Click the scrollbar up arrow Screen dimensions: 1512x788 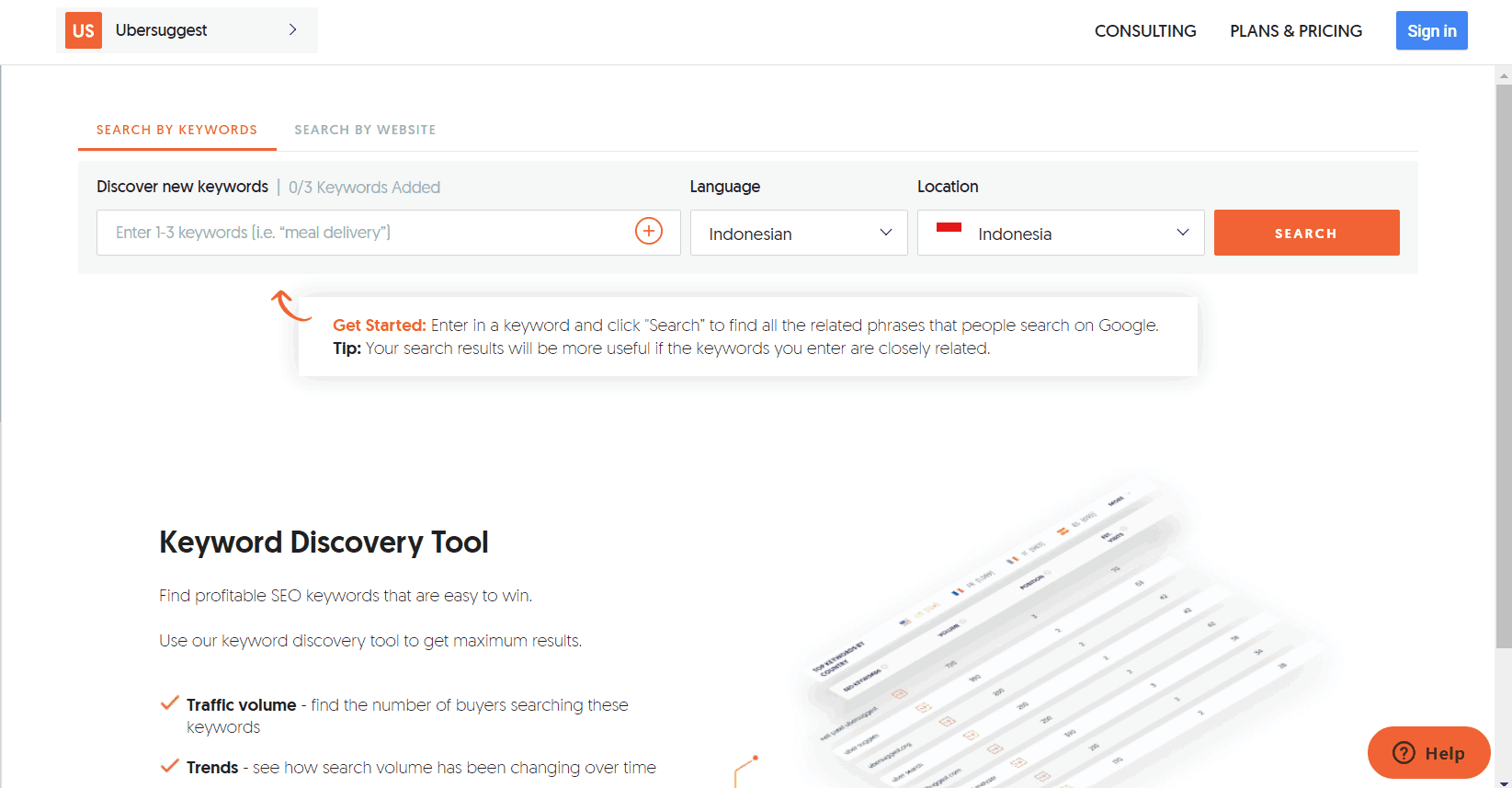coord(1504,74)
